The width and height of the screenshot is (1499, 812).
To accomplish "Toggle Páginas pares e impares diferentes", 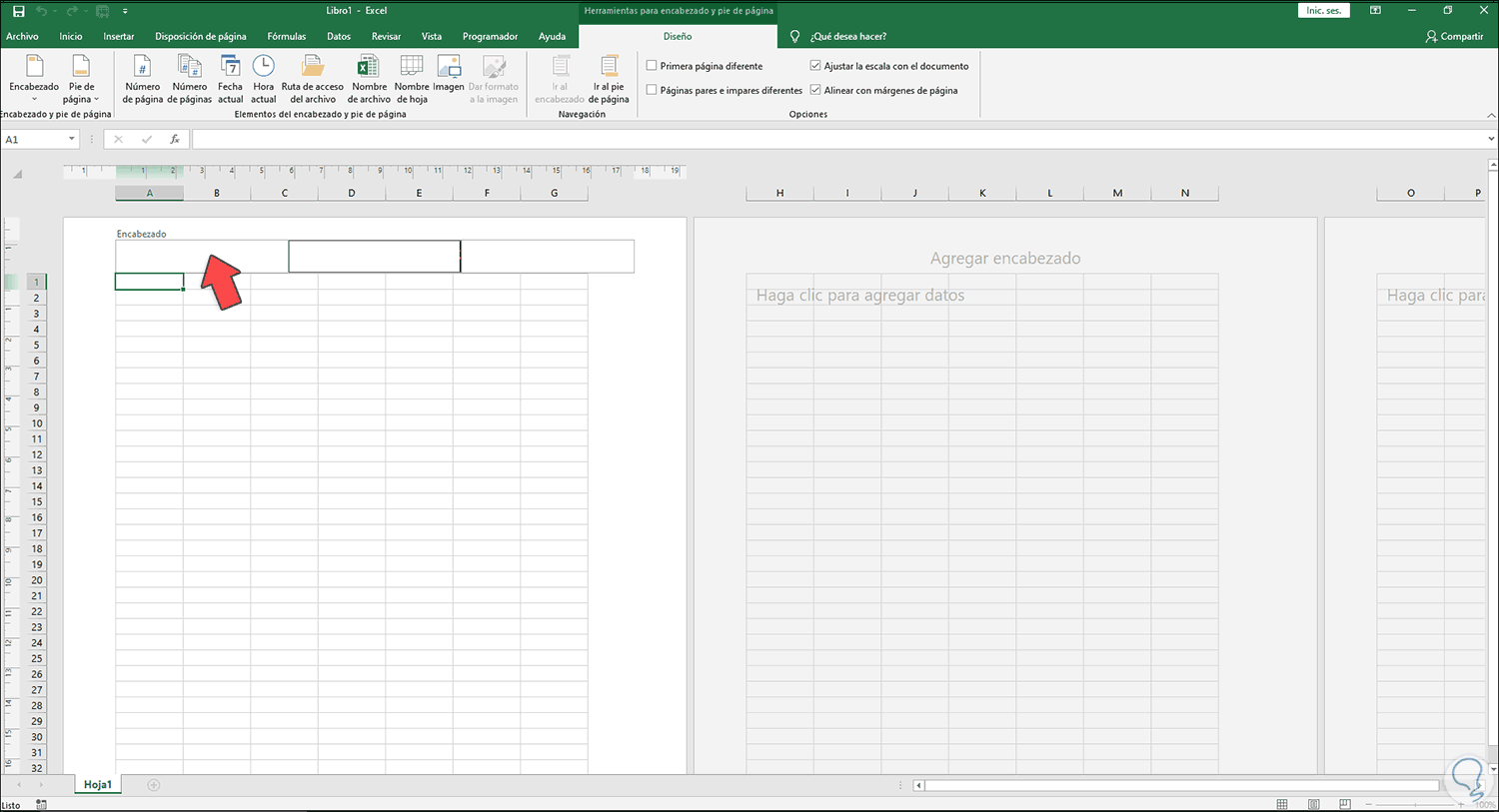I will coord(652,90).
